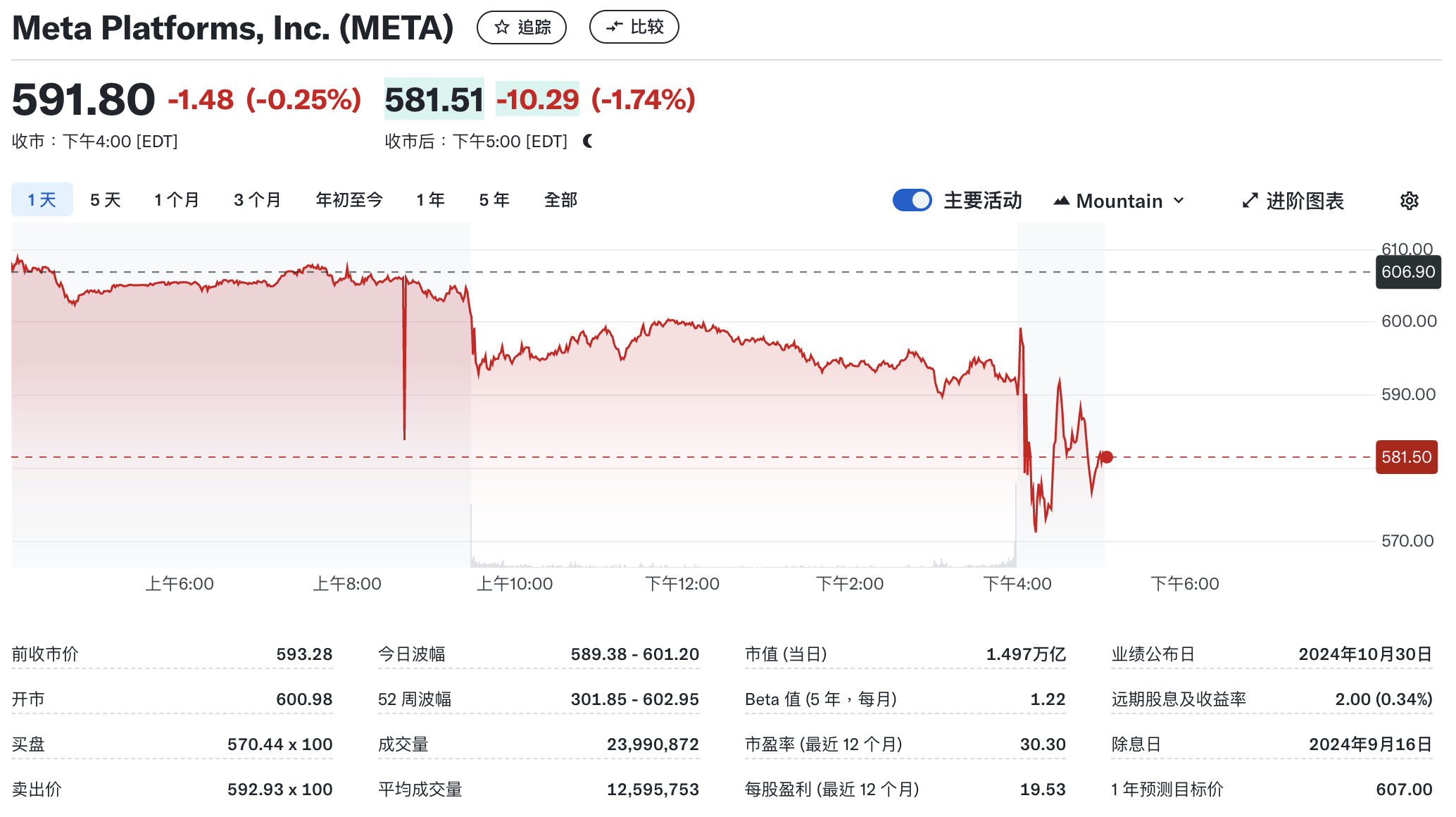
Task: Open the 进阶图表 advanced chart link
Action: (1304, 201)
